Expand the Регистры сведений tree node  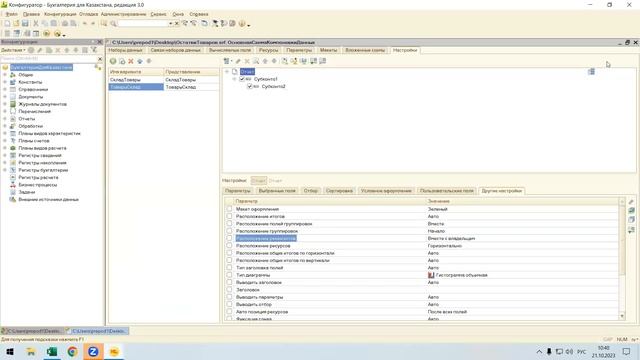(5, 156)
